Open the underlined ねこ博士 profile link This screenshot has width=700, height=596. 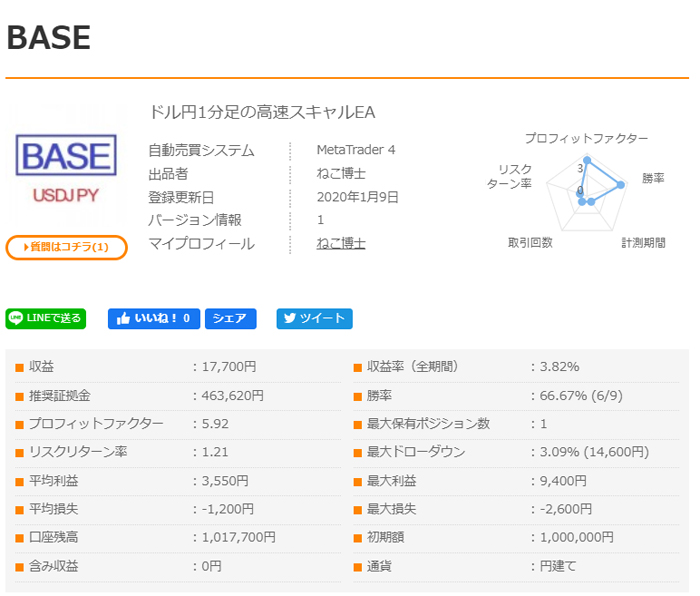pos(340,243)
